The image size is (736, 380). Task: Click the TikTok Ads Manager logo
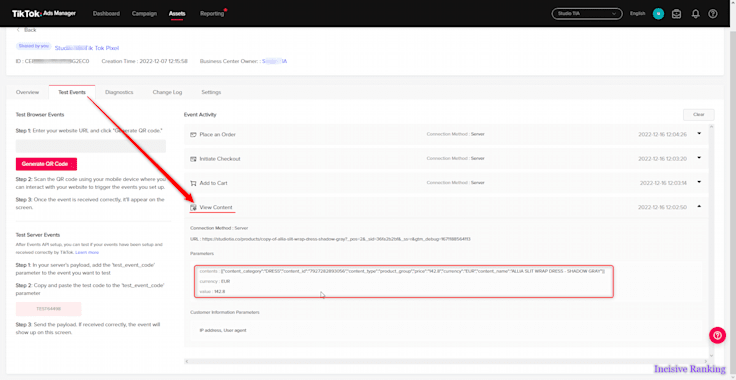coord(44,14)
